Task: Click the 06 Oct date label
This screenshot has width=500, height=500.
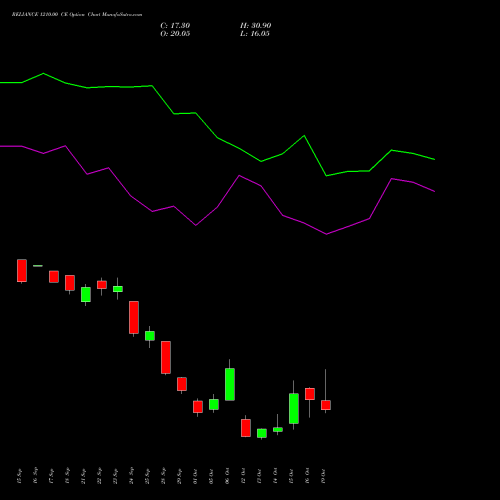Action: point(227,476)
